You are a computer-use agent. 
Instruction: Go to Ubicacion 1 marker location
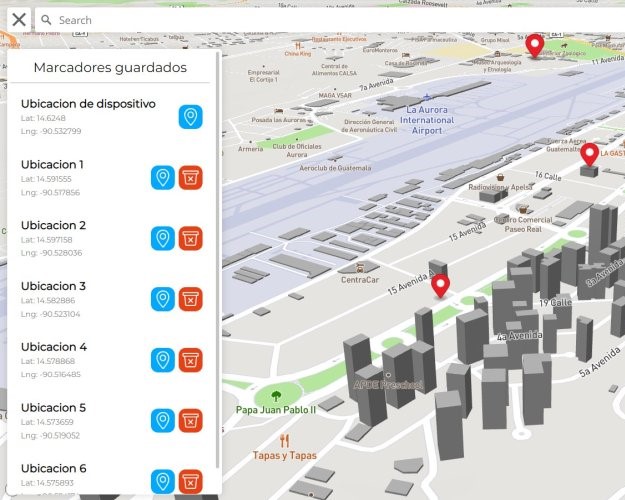(x=162, y=178)
